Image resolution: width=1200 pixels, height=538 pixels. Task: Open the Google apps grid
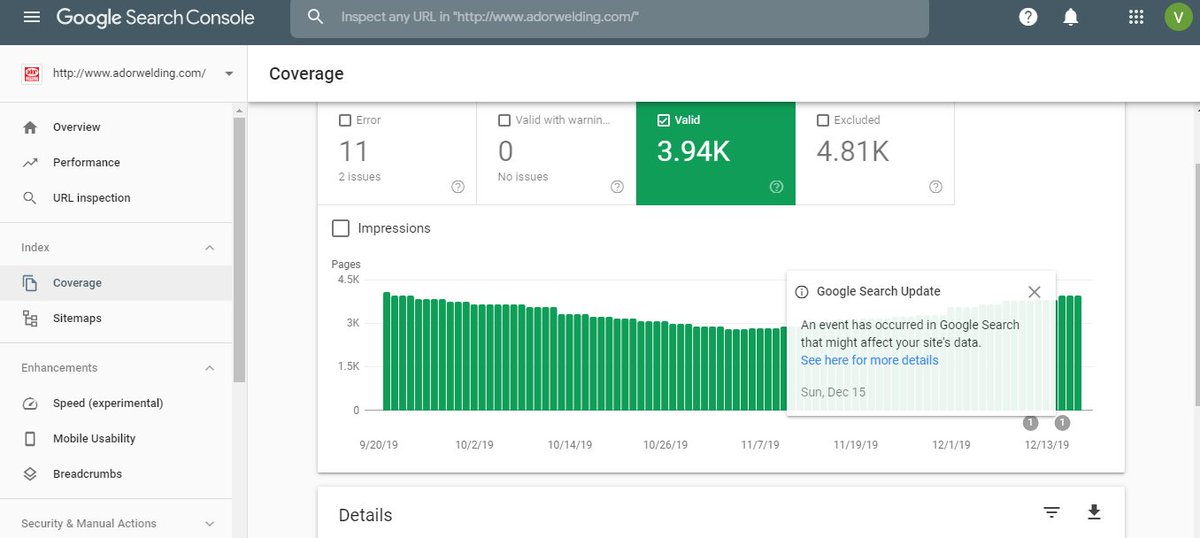1136,17
